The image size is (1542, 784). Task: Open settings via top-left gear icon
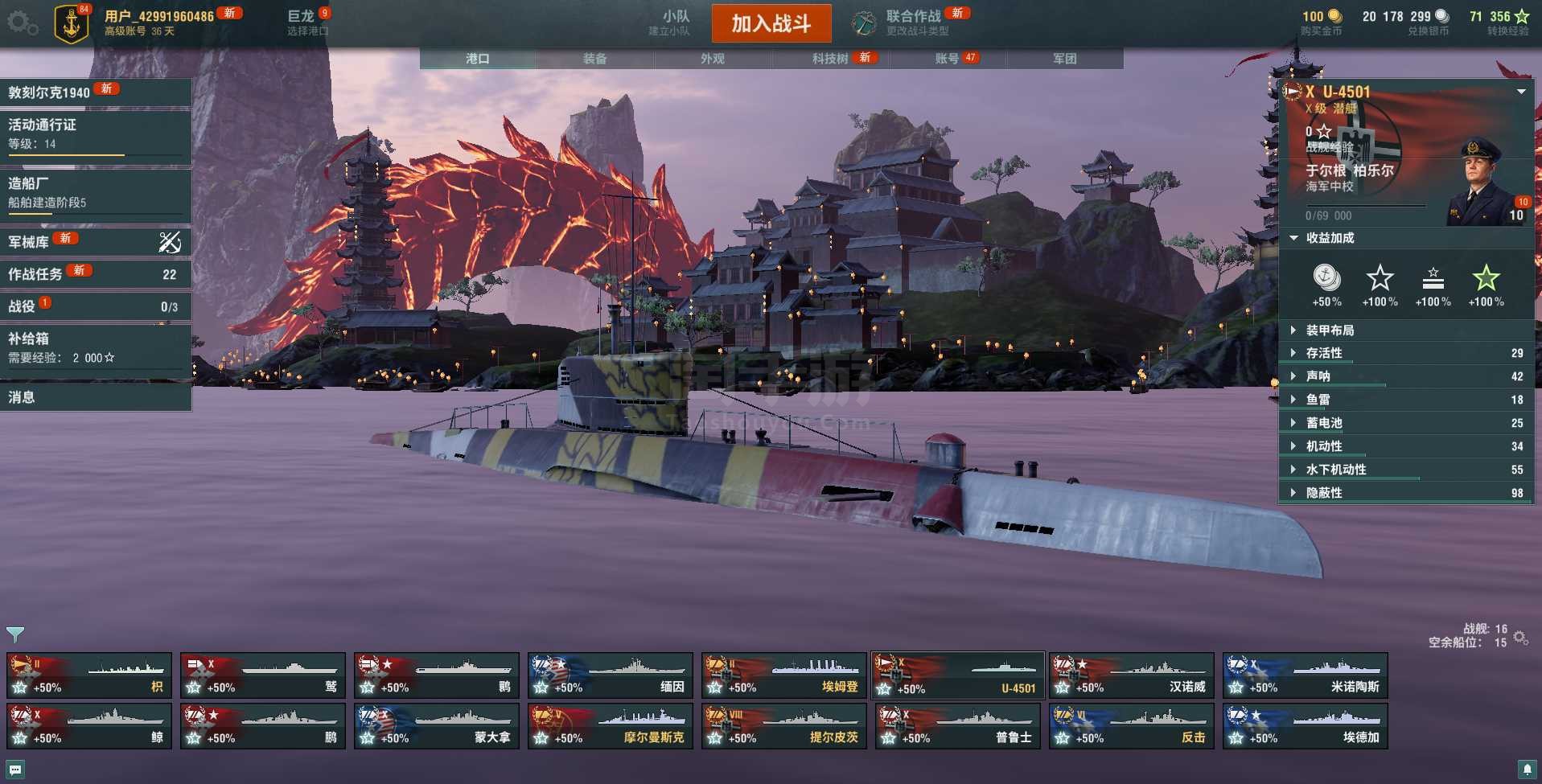pyautogui.click(x=22, y=23)
